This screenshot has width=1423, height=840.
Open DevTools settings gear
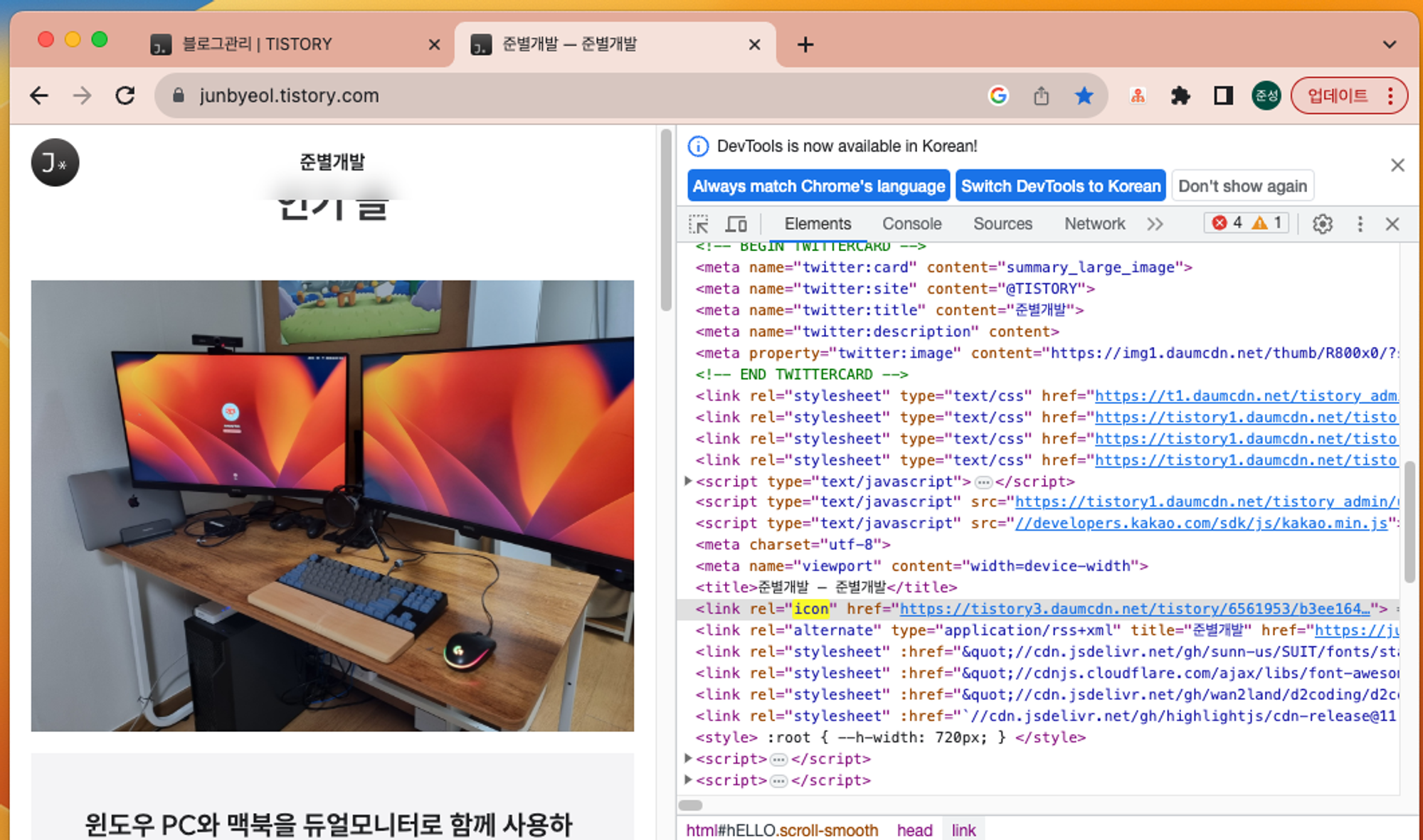(x=1322, y=224)
